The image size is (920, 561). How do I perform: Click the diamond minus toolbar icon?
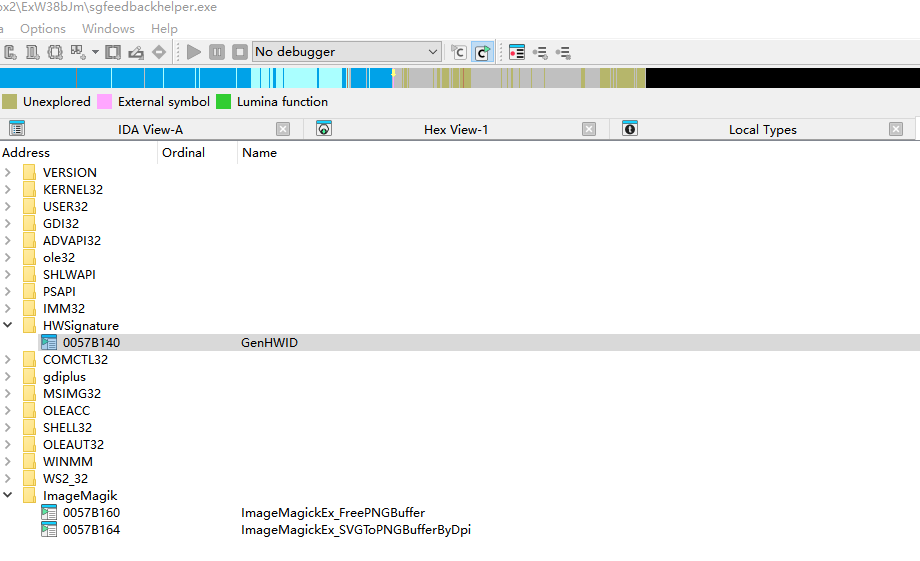(159, 52)
